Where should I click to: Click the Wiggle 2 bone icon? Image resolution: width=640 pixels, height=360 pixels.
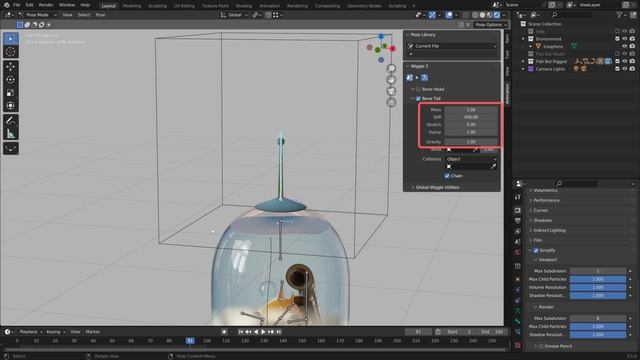click(x=424, y=78)
